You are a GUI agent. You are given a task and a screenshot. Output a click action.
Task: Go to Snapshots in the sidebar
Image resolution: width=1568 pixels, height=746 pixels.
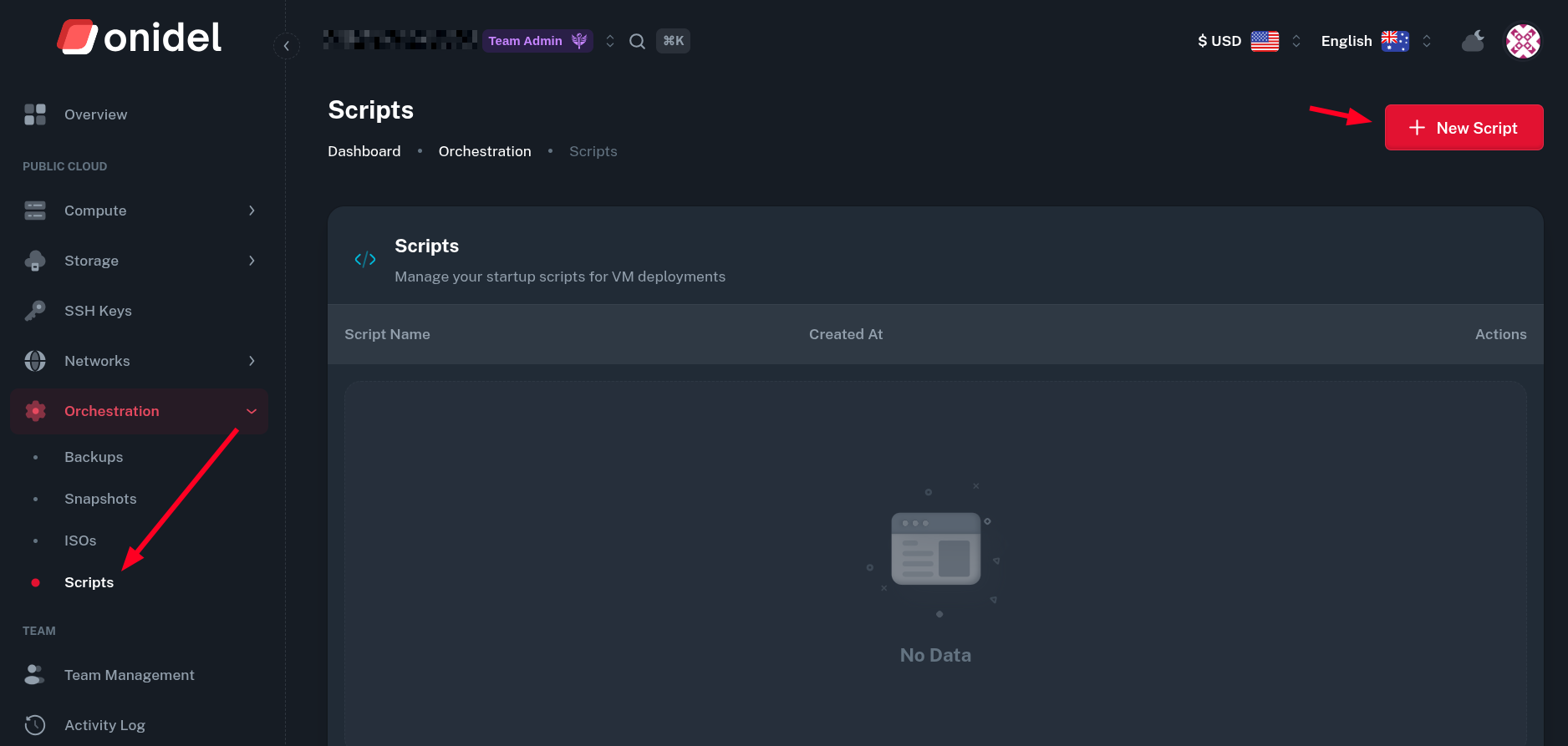(x=100, y=499)
